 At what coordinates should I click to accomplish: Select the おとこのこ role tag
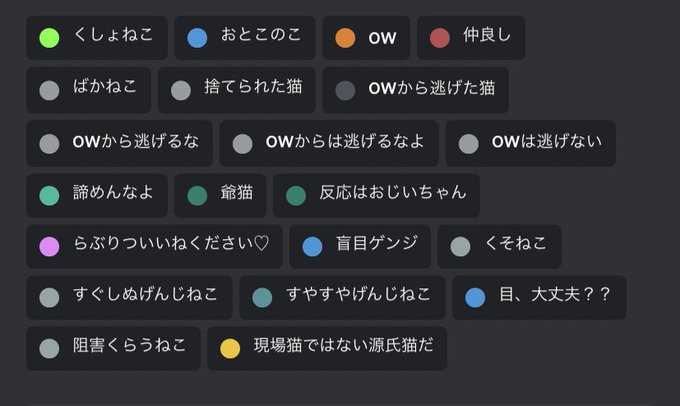(x=245, y=38)
